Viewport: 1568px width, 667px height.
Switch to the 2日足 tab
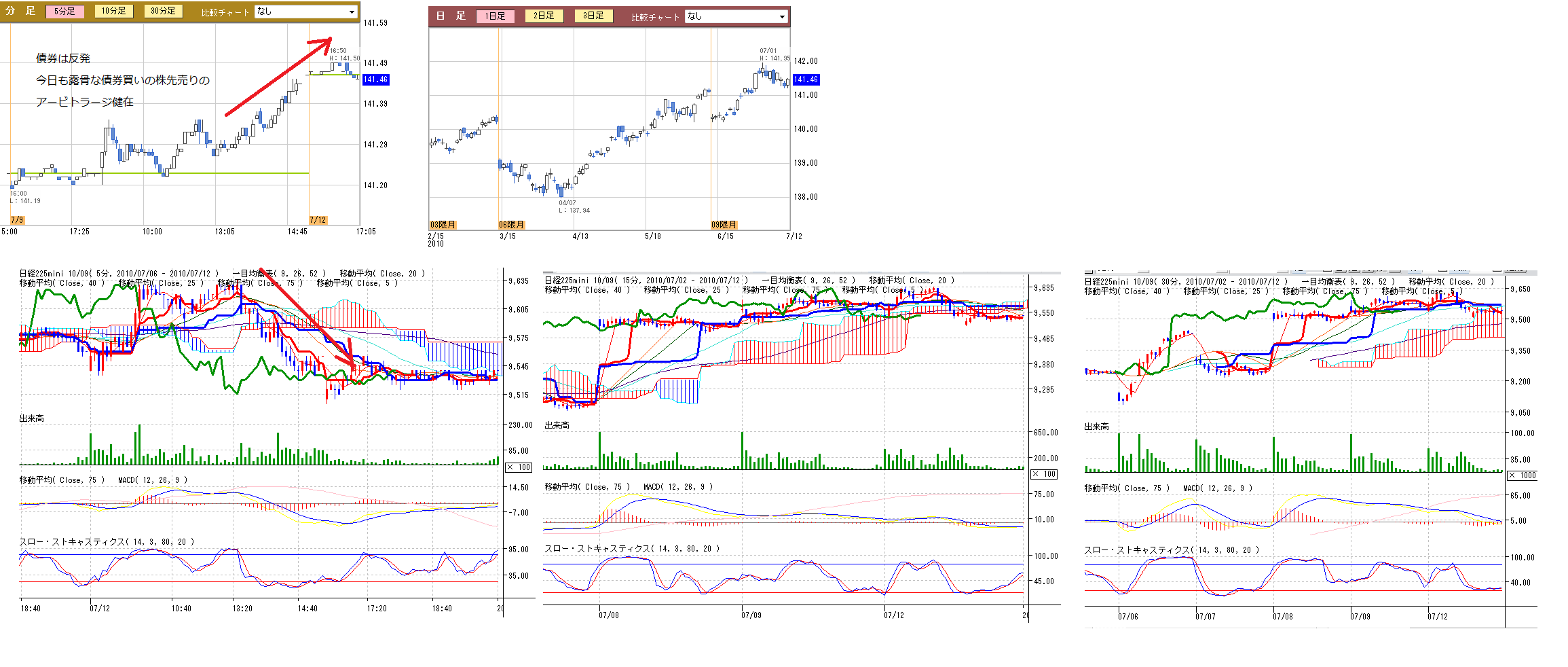(544, 16)
